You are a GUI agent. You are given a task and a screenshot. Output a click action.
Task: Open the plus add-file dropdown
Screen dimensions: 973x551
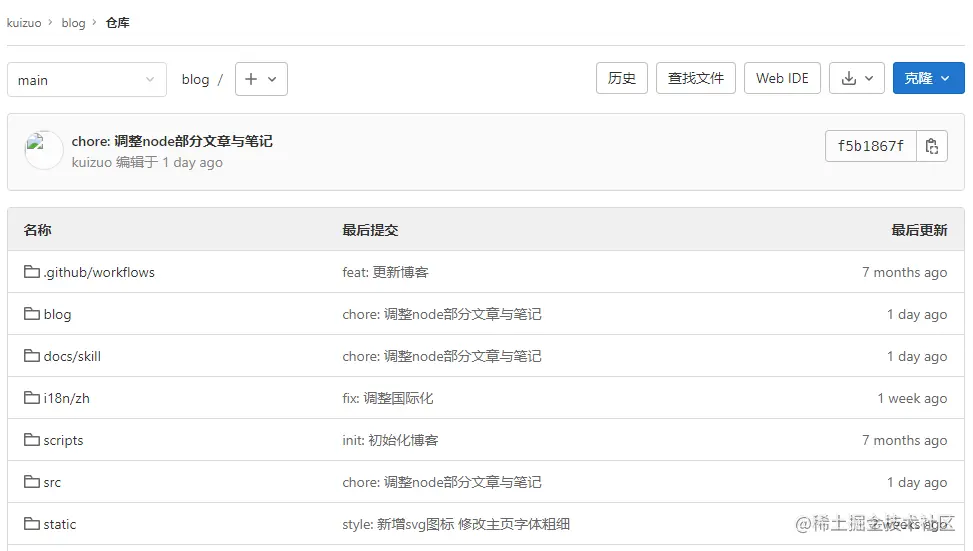pos(261,79)
